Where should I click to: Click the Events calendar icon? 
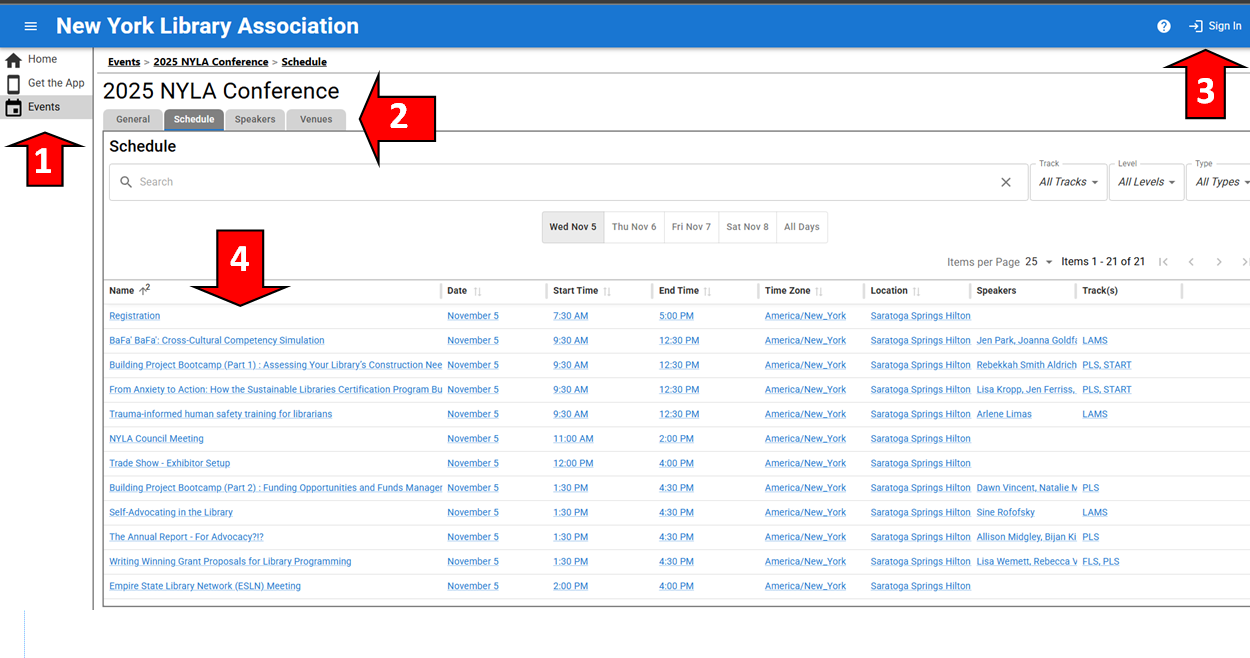point(14,108)
